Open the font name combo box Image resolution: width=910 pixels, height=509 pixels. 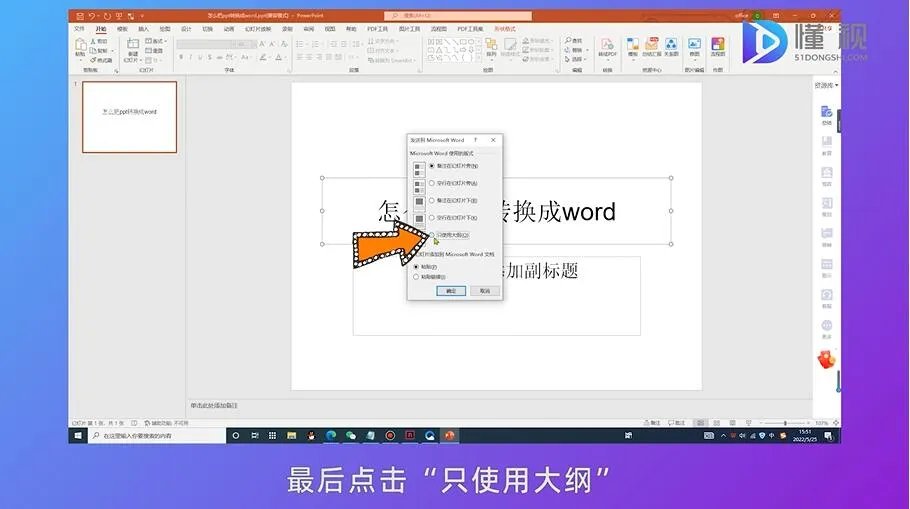[204, 44]
